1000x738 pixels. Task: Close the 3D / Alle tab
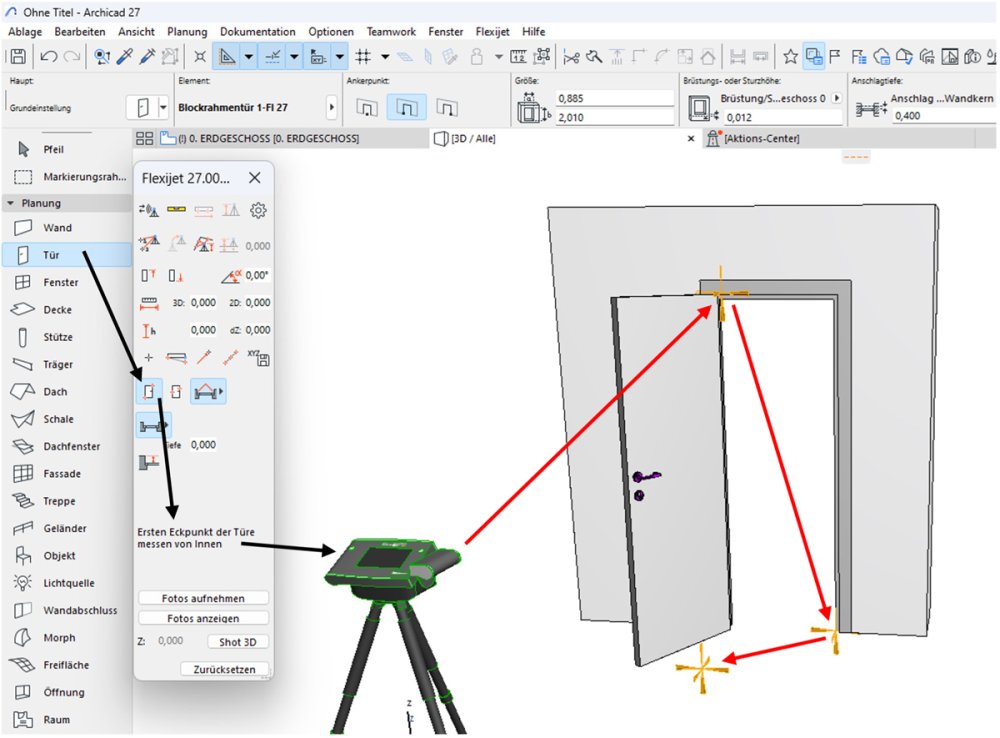(691, 138)
